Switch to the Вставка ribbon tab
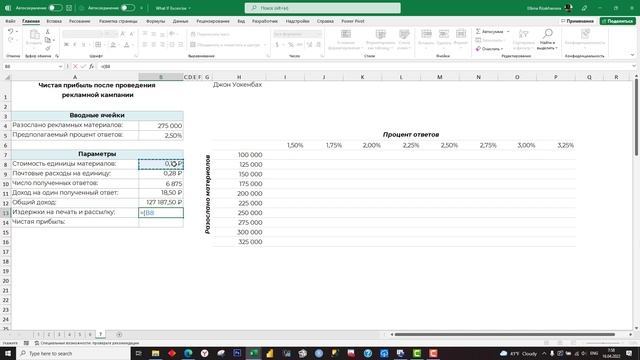 [54, 21]
